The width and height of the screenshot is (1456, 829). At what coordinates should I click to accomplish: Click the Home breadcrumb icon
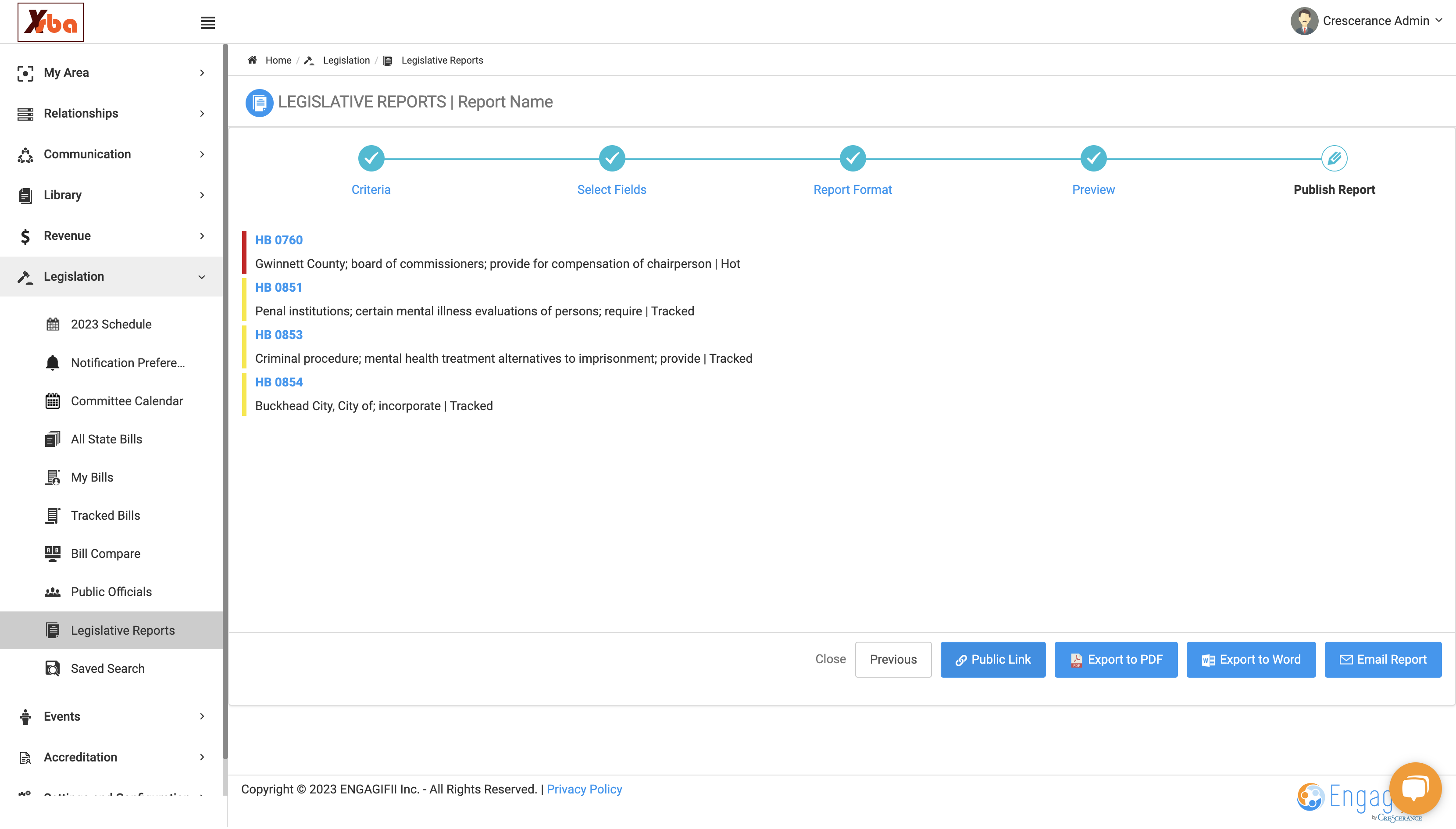252,60
